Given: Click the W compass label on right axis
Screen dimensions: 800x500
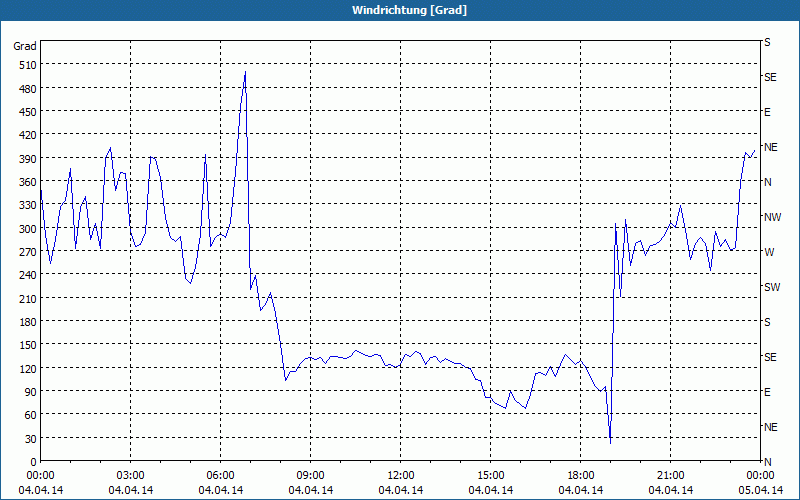Looking at the screenshot, I should 769,252.
